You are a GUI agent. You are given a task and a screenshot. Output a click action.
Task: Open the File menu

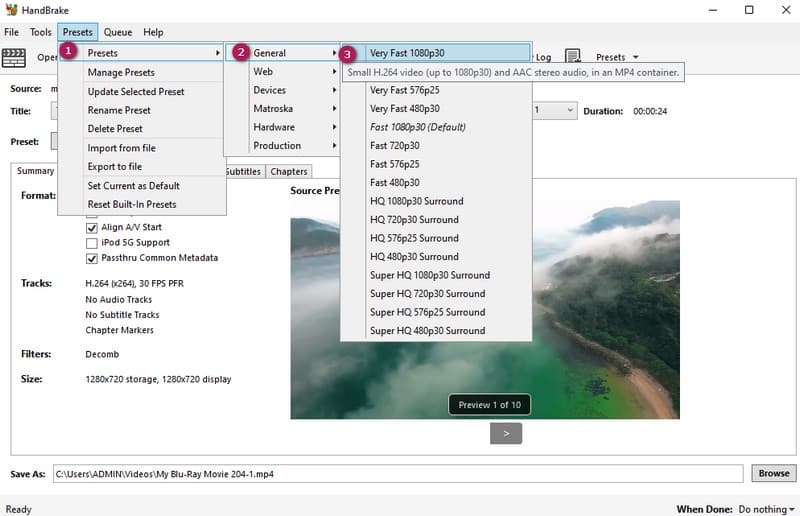(x=11, y=32)
